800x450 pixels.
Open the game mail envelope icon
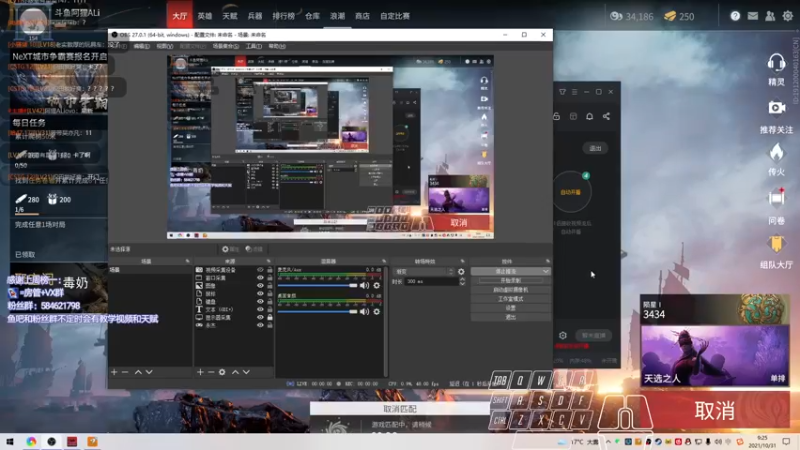coord(753,16)
